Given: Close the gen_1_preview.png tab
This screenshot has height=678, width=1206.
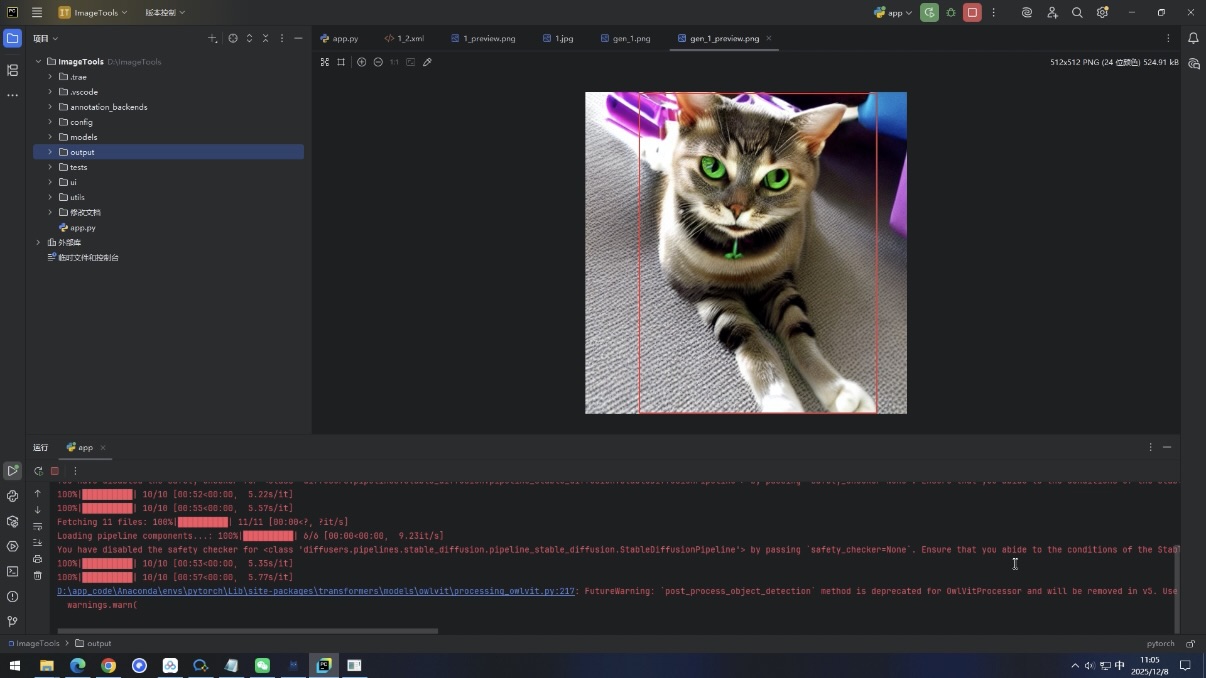Looking at the screenshot, I should point(769,38).
